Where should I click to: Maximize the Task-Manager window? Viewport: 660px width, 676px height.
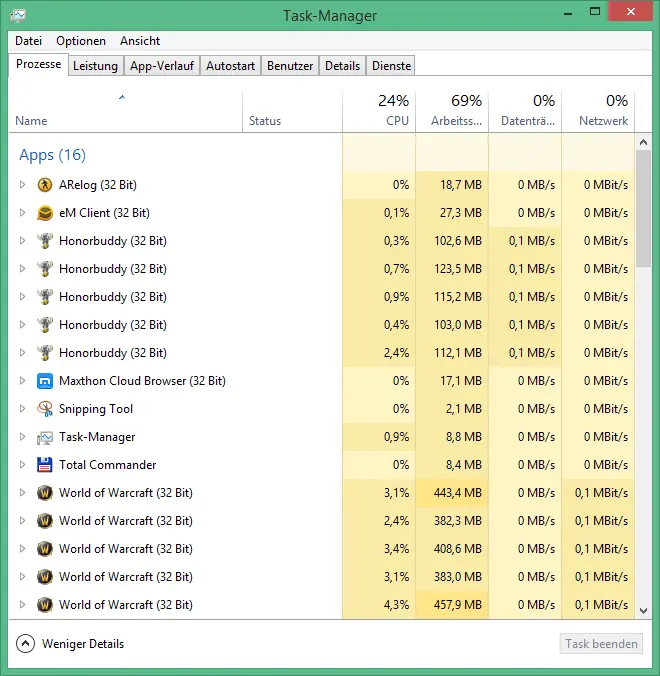point(595,12)
